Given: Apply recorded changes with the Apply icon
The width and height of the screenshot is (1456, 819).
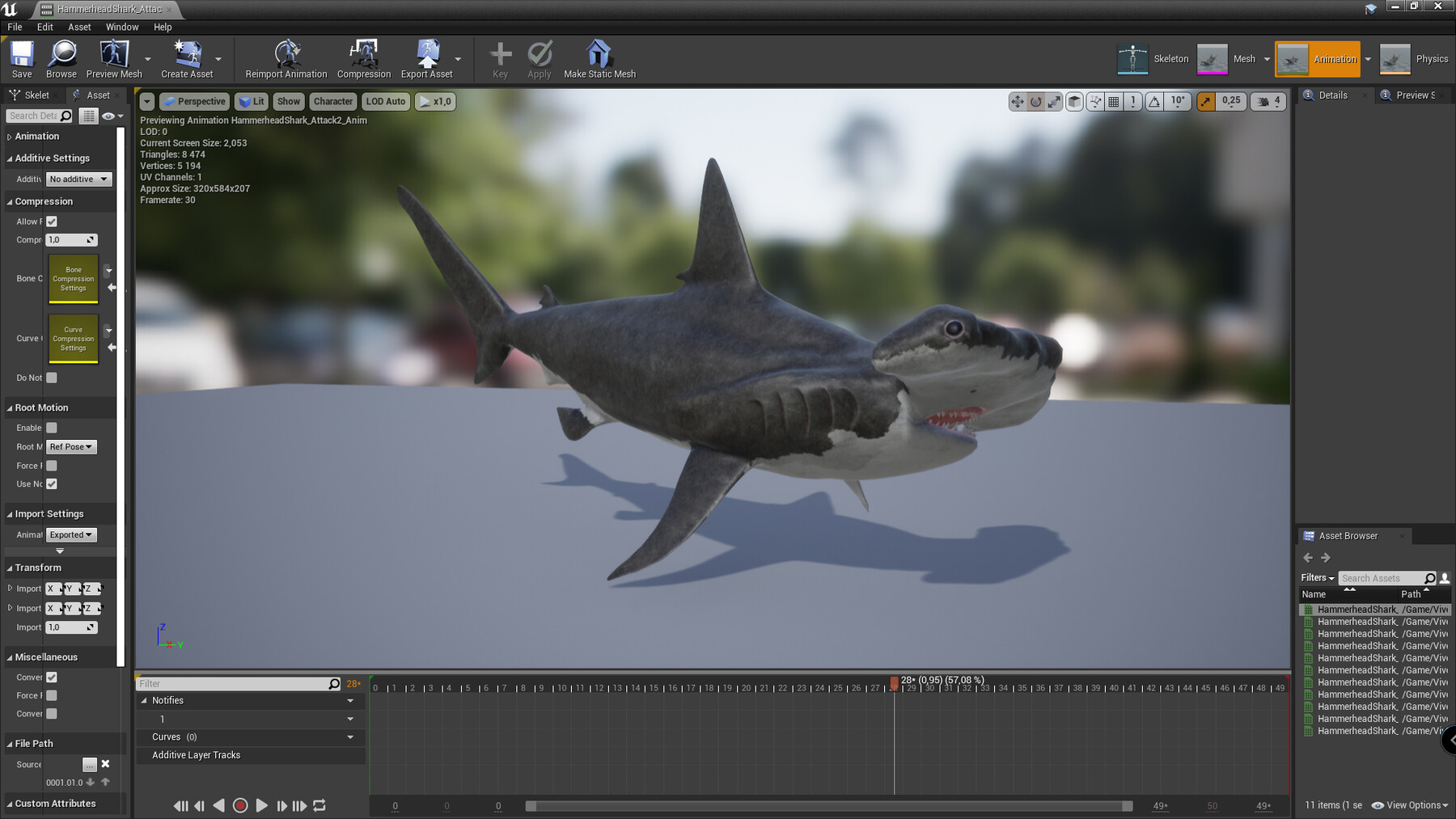Looking at the screenshot, I should tap(539, 58).
